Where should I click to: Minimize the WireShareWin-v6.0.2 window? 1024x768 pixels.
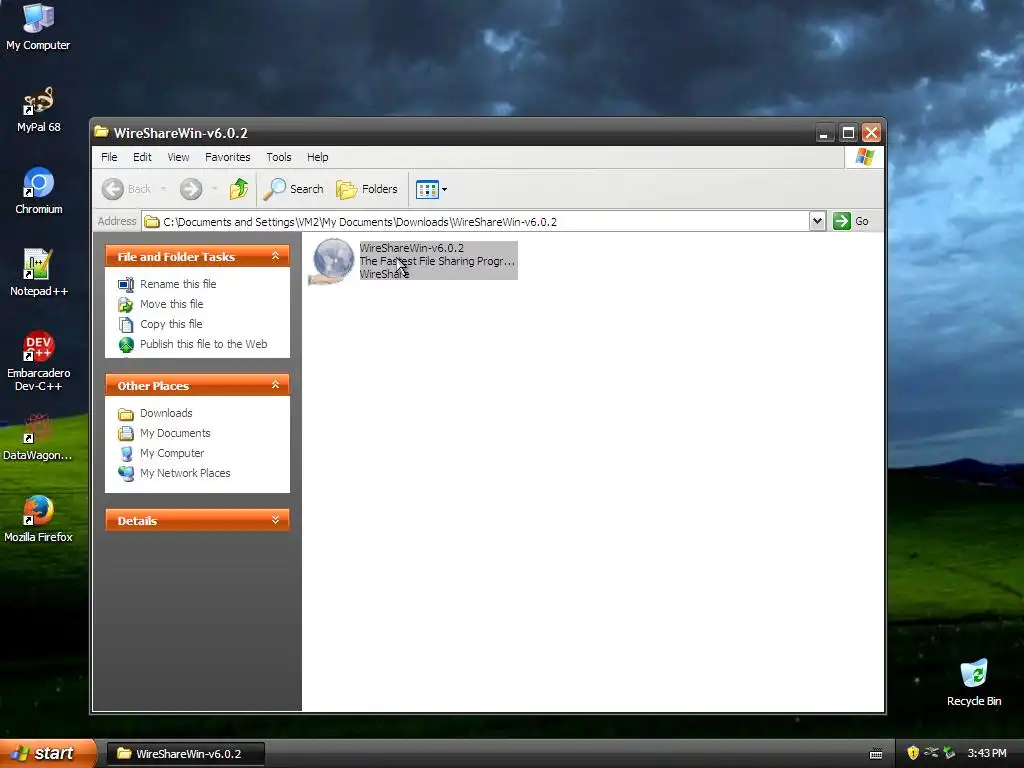tap(824, 133)
